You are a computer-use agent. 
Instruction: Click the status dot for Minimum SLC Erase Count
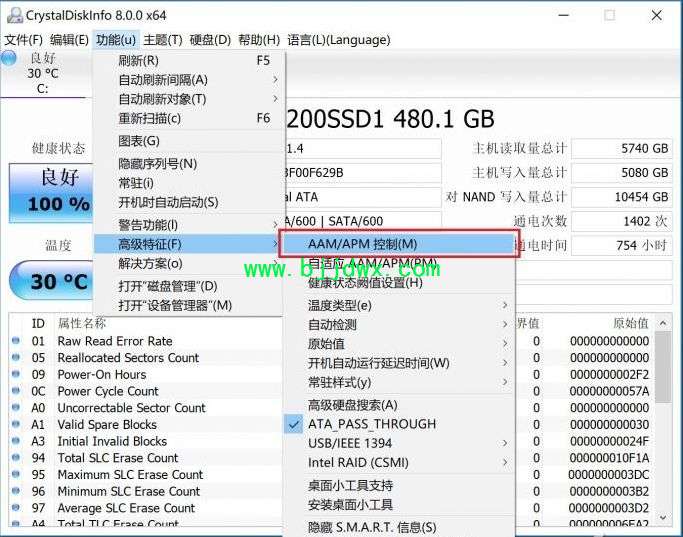tap(16, 491)
